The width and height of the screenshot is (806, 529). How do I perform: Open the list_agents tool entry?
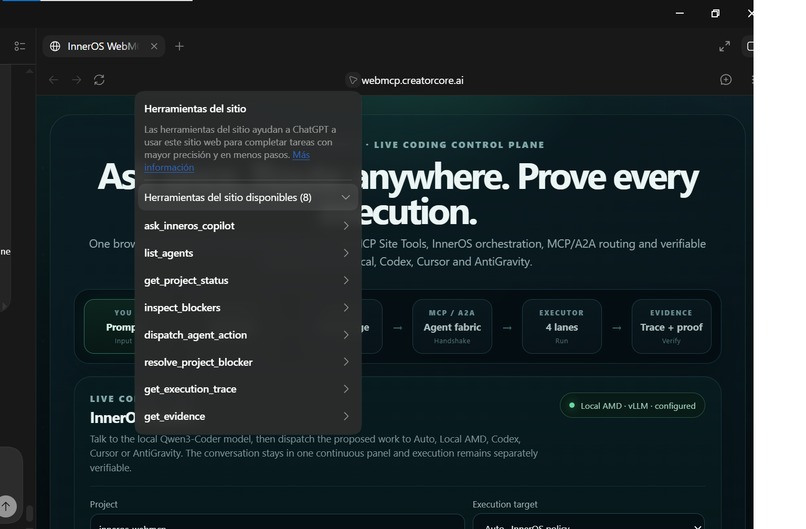click(248, 253)
